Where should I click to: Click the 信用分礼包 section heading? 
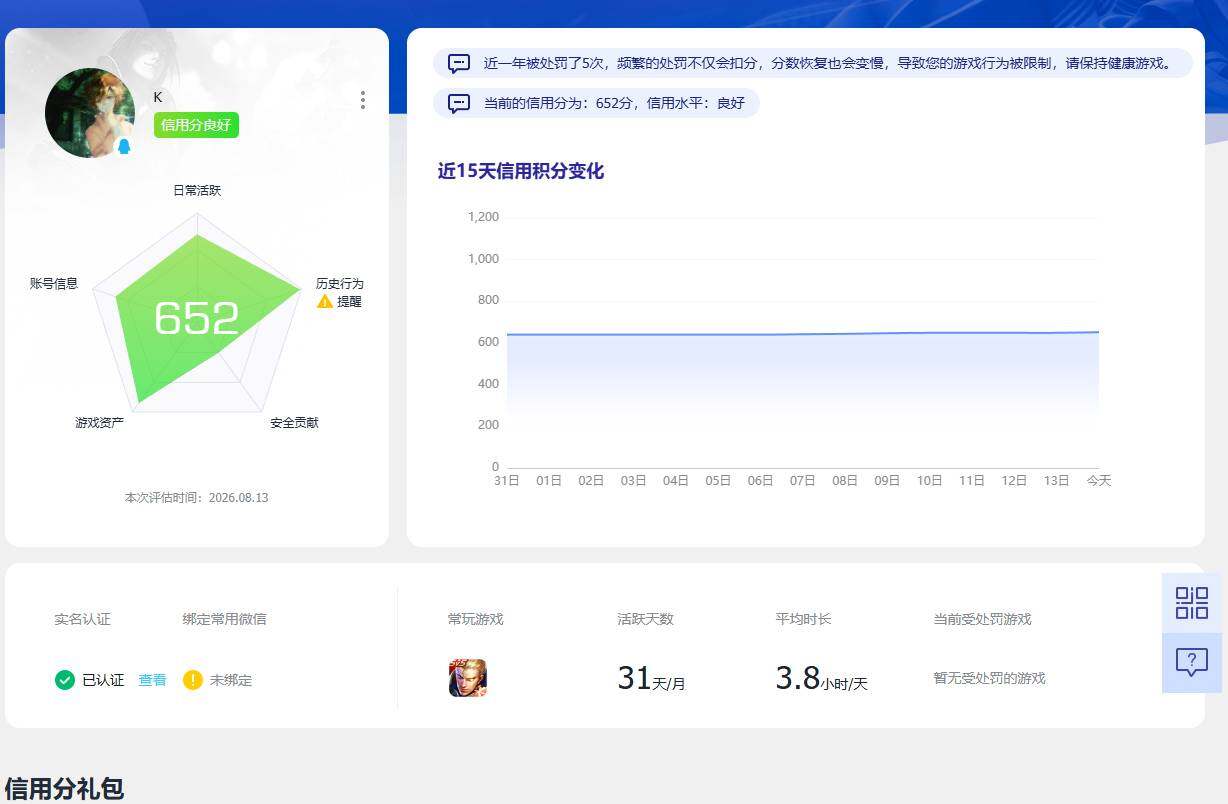click(x=65, y=788)
